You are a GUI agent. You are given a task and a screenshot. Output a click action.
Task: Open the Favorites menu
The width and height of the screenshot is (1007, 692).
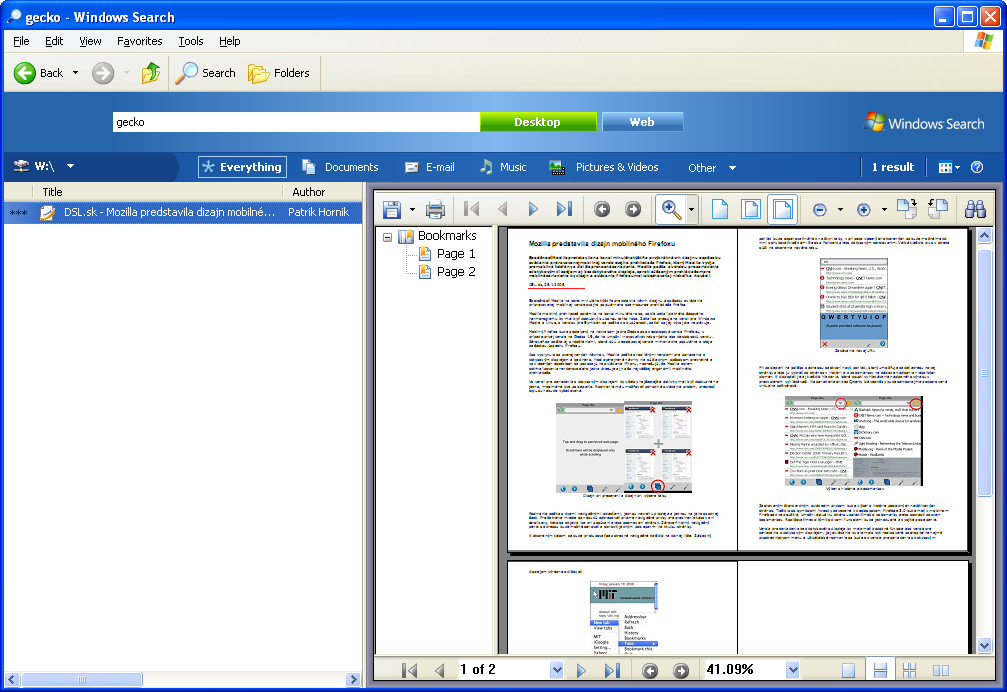point(139,41)
